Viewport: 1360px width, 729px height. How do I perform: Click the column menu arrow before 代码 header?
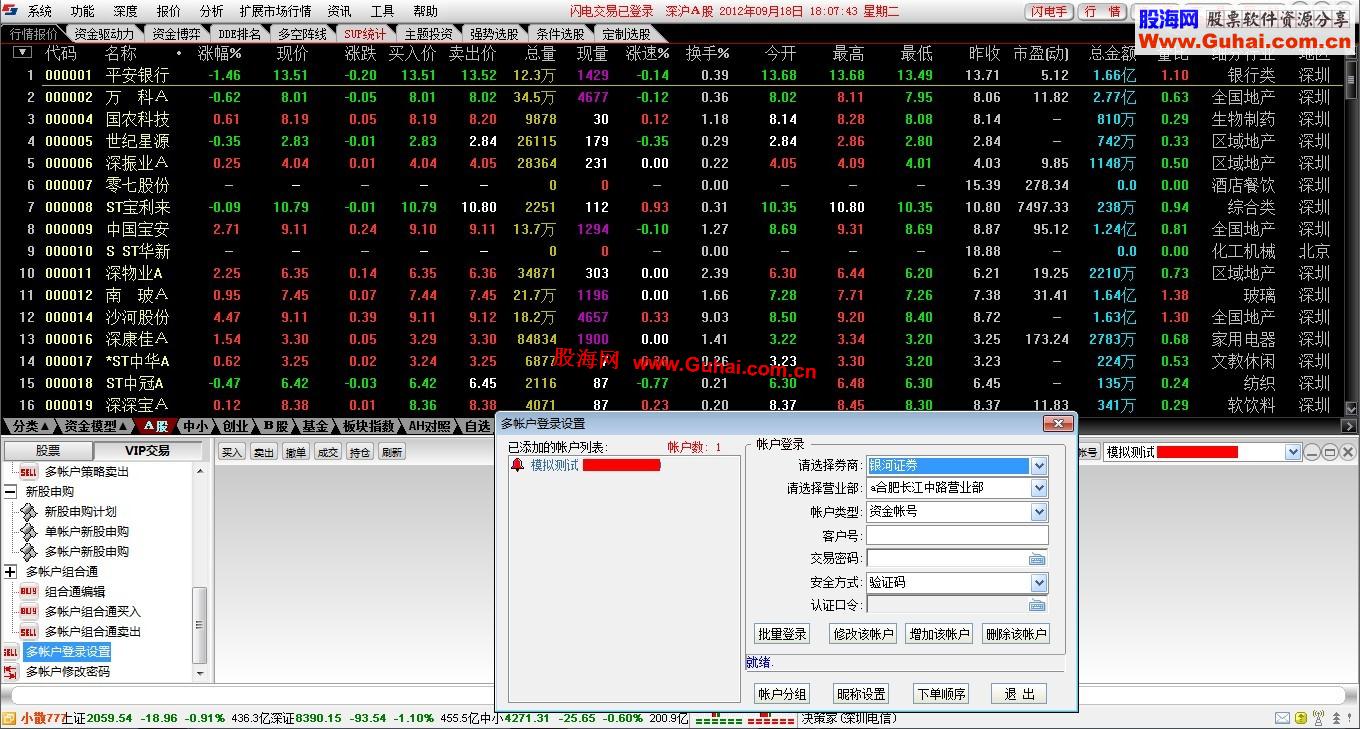[x=21, y=53]
